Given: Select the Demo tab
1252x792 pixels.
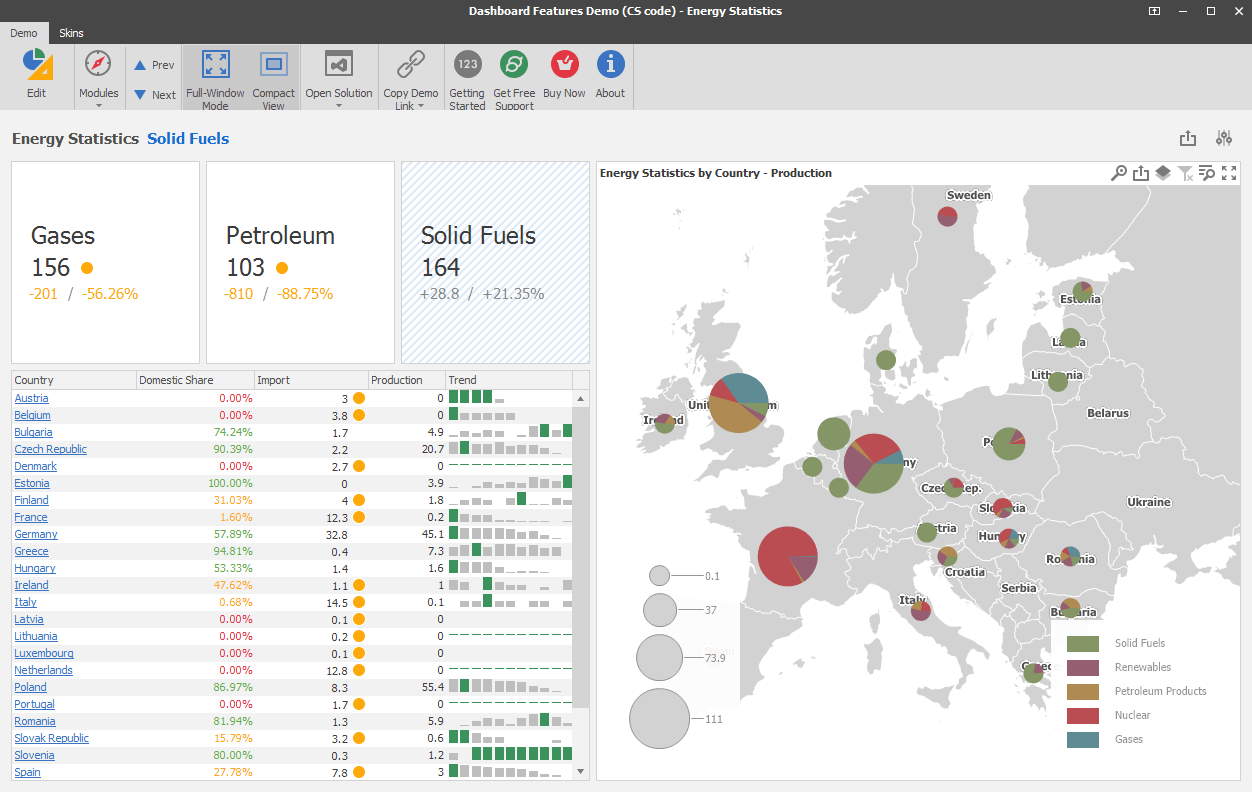Looking at the screenshot, I should pyautogui.click(x=23, y=33).
